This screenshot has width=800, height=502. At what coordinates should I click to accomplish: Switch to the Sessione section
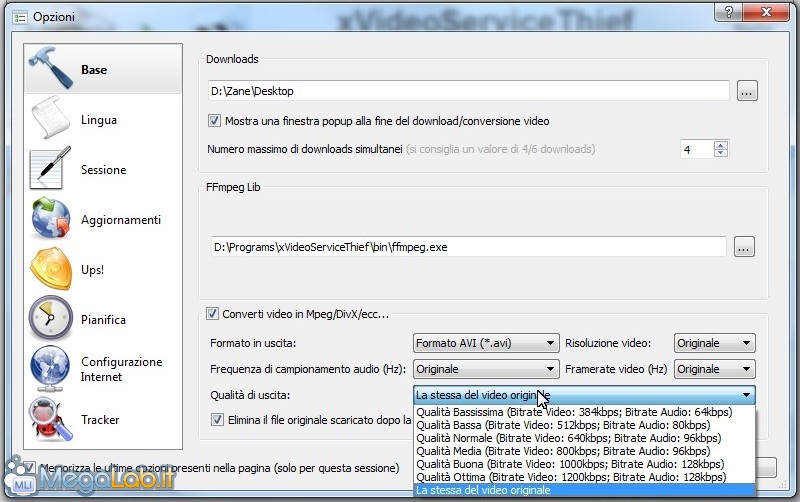click(104, 170)
